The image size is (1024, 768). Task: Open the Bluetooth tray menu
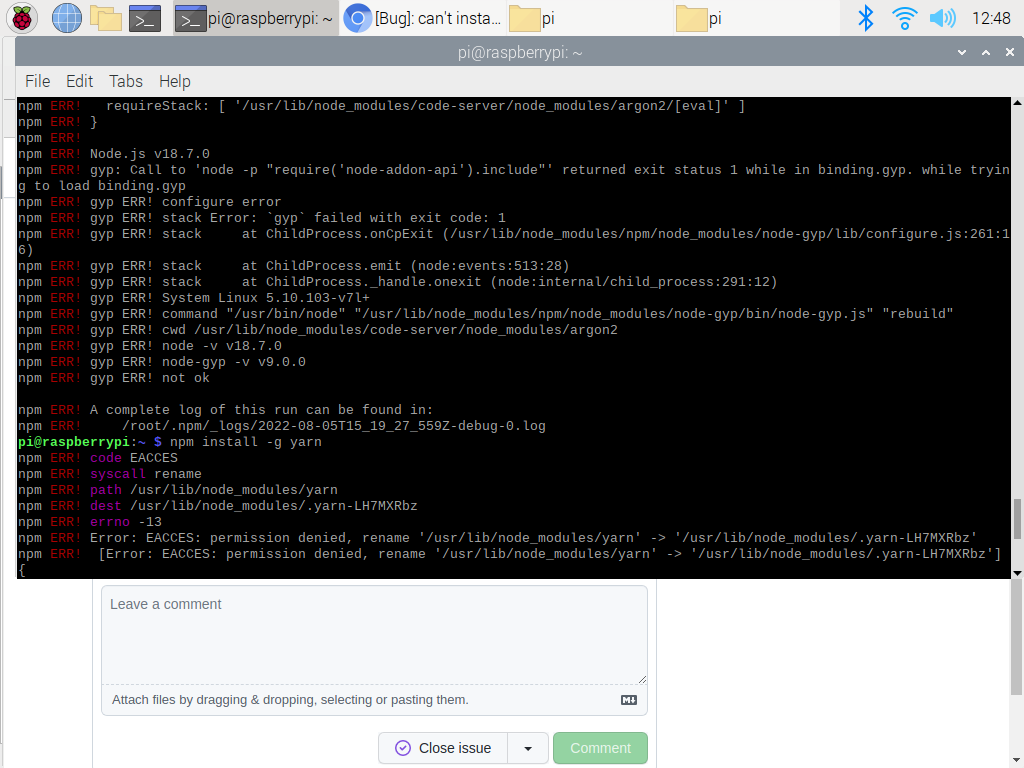click(865, 18)
